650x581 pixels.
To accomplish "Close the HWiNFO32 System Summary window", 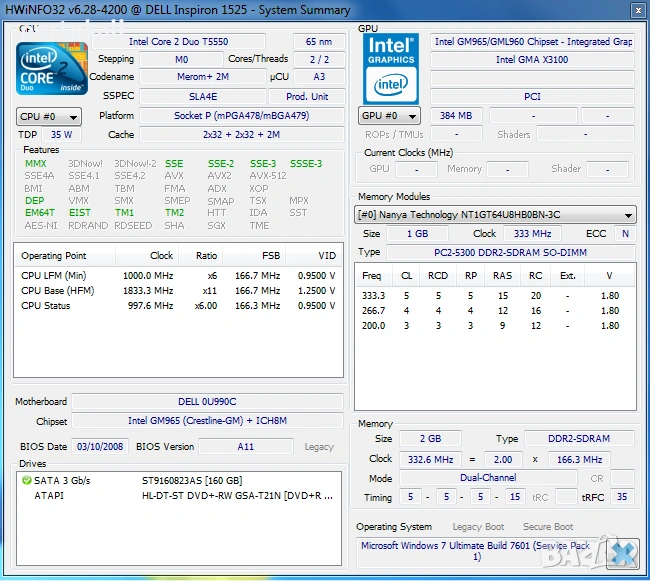I will [637, 10].
